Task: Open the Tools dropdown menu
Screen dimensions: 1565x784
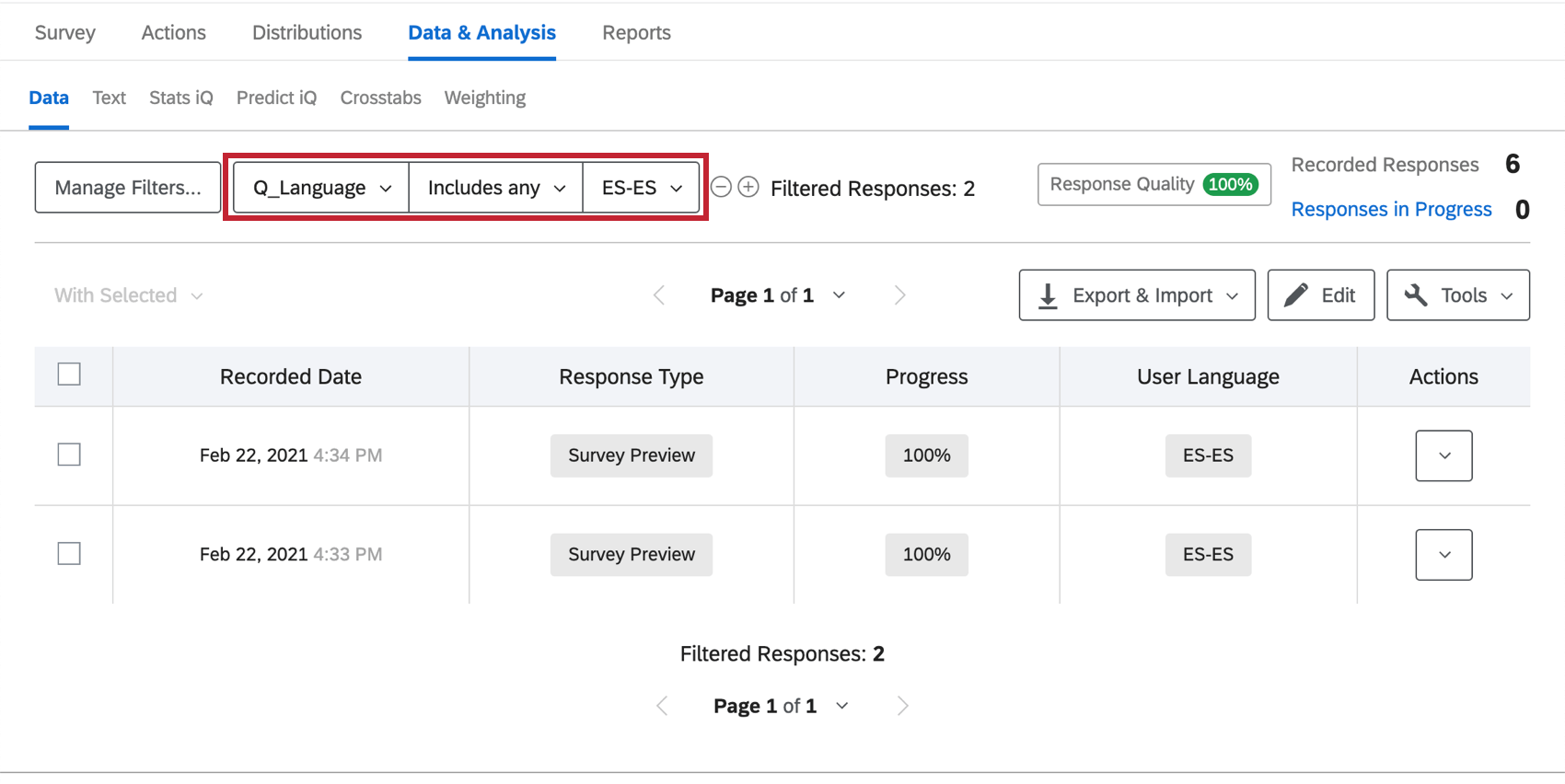Action: [x=1458, y=295]
